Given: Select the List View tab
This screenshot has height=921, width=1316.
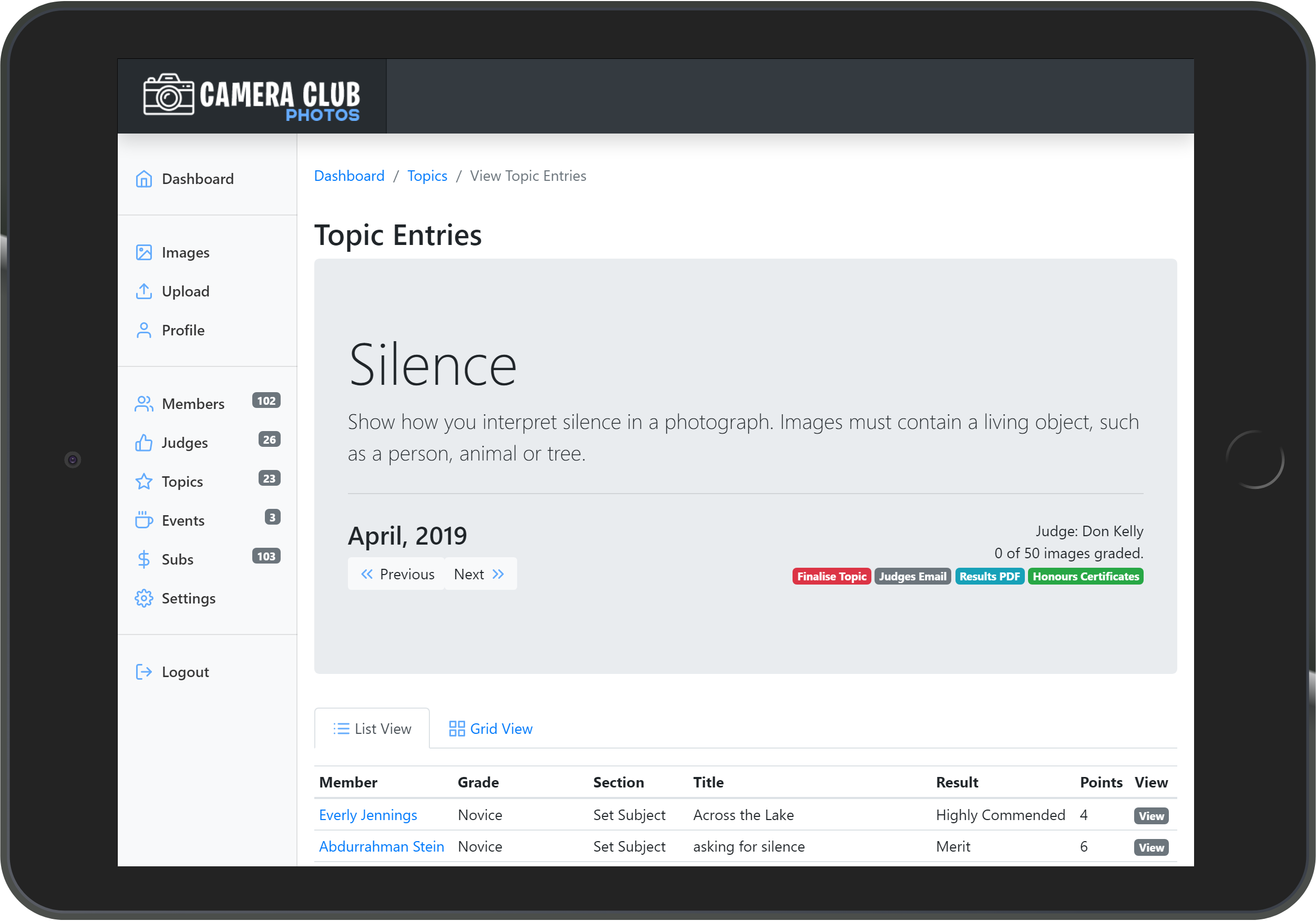Looking at the screenshot, I should (372, 728).
